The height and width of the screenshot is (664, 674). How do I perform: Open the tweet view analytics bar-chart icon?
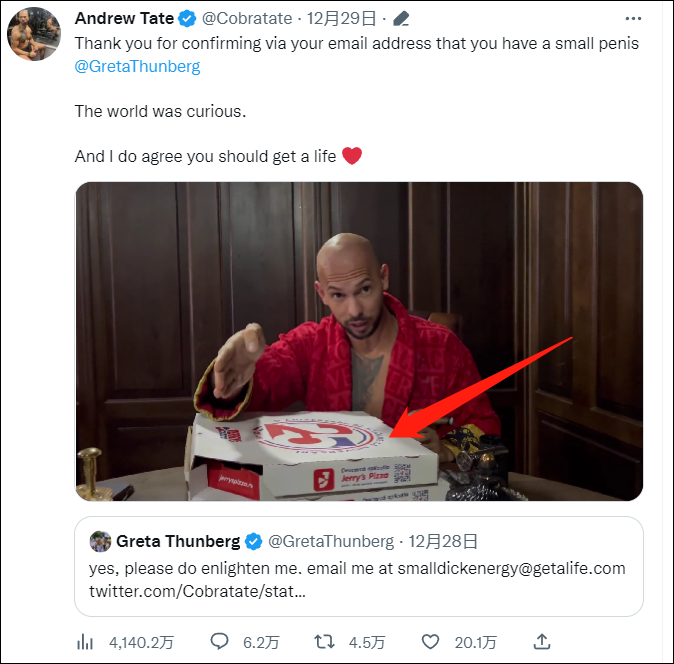pos(88,640)
